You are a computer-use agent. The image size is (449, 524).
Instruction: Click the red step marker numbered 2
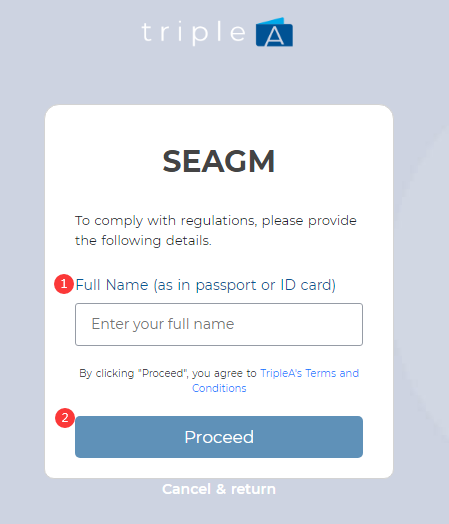coord(65,418)
